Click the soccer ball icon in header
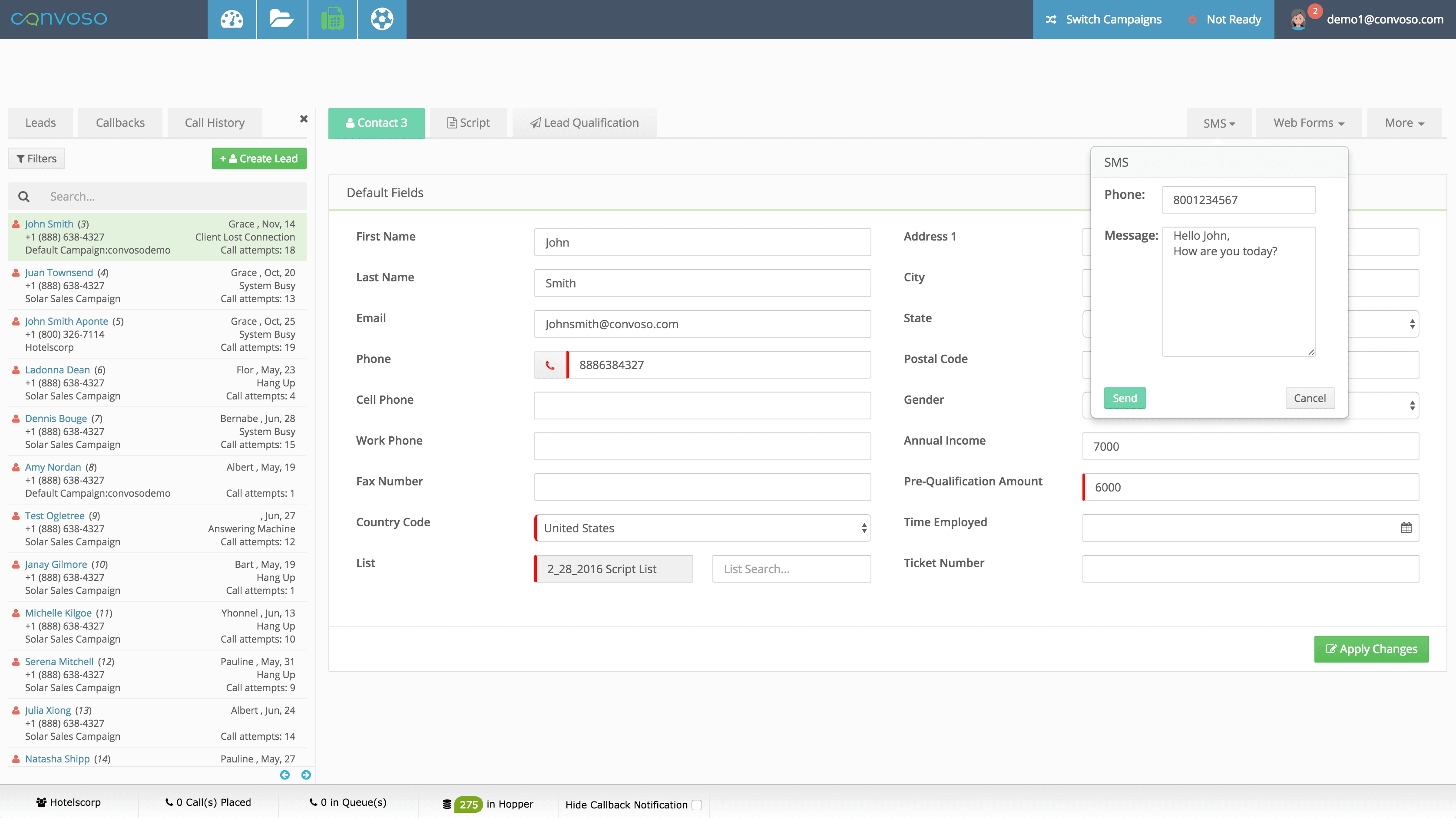 [x=382, y=19]
